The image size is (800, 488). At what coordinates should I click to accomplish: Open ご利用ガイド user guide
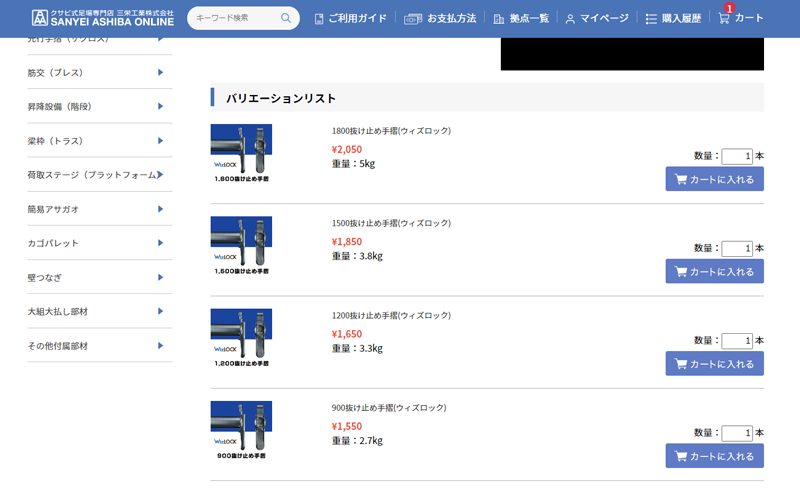(x=350, y=18)
